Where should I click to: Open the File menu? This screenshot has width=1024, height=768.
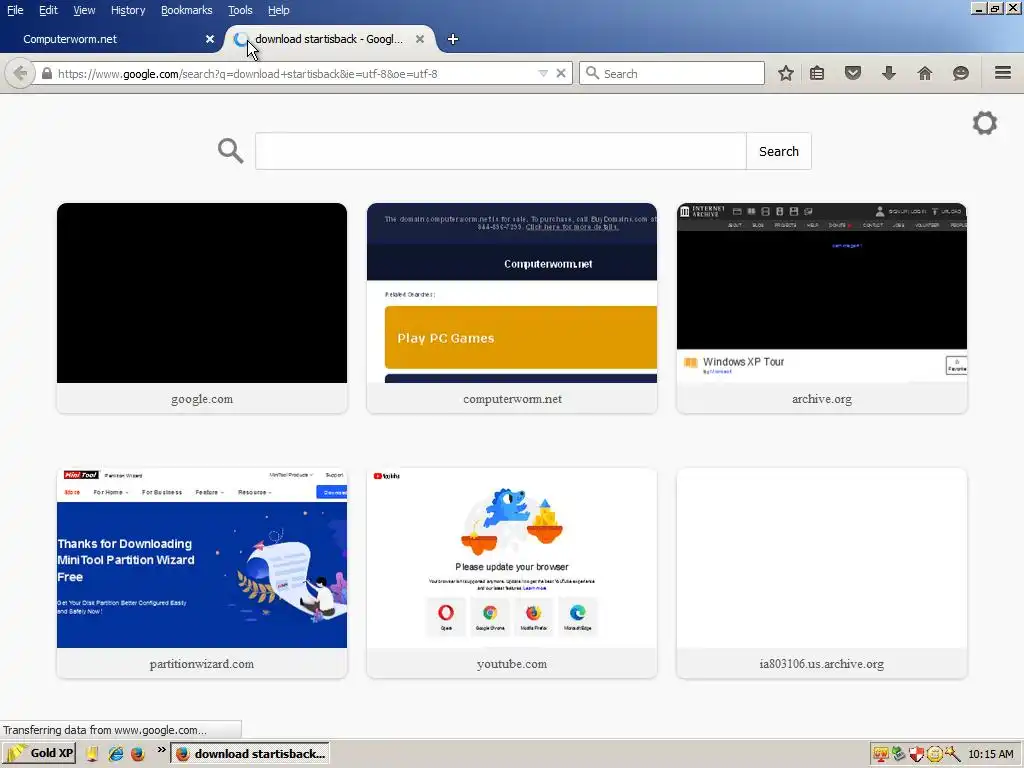(x=15, y=10)
